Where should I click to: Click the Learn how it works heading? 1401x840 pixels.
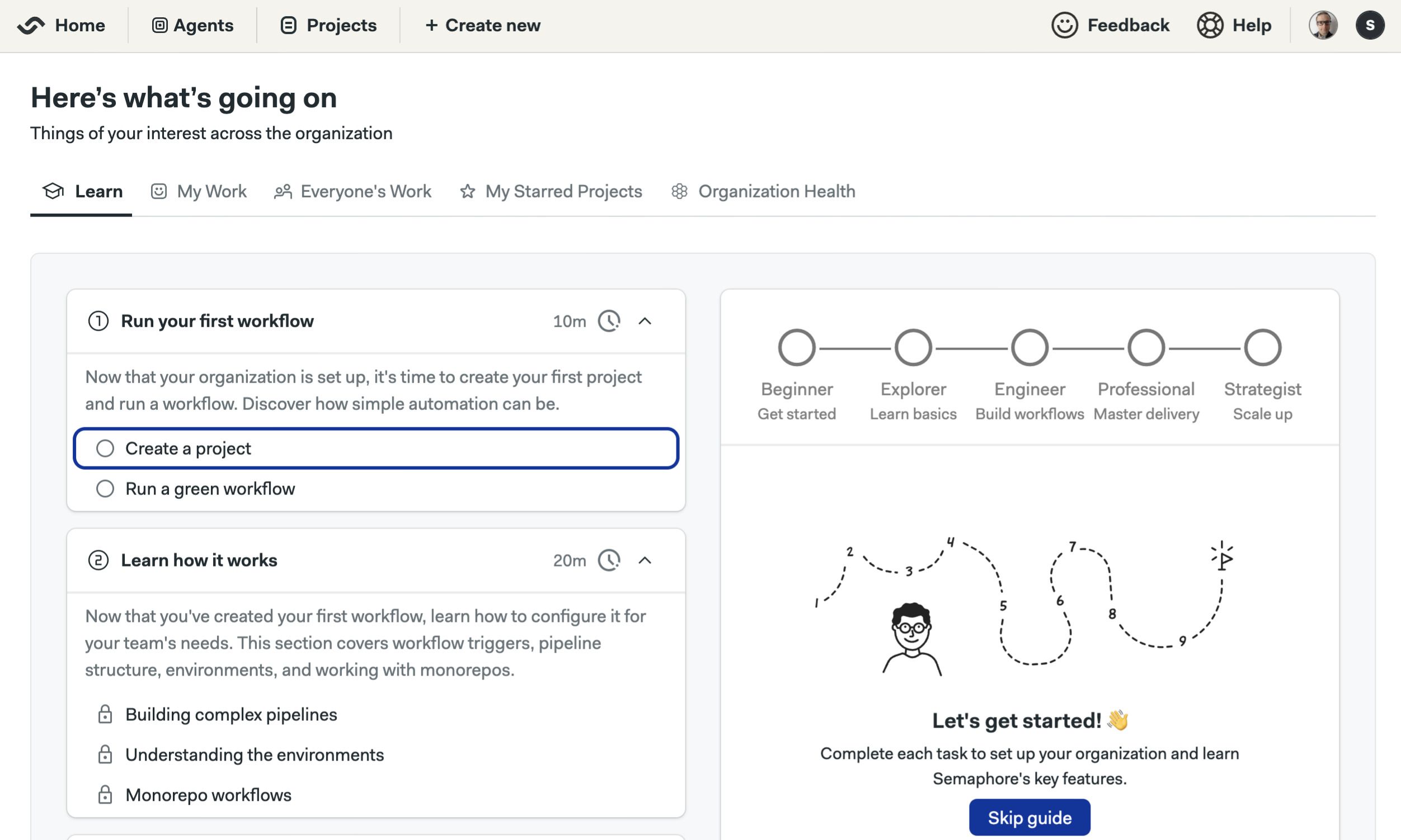[x=199, y=560]
